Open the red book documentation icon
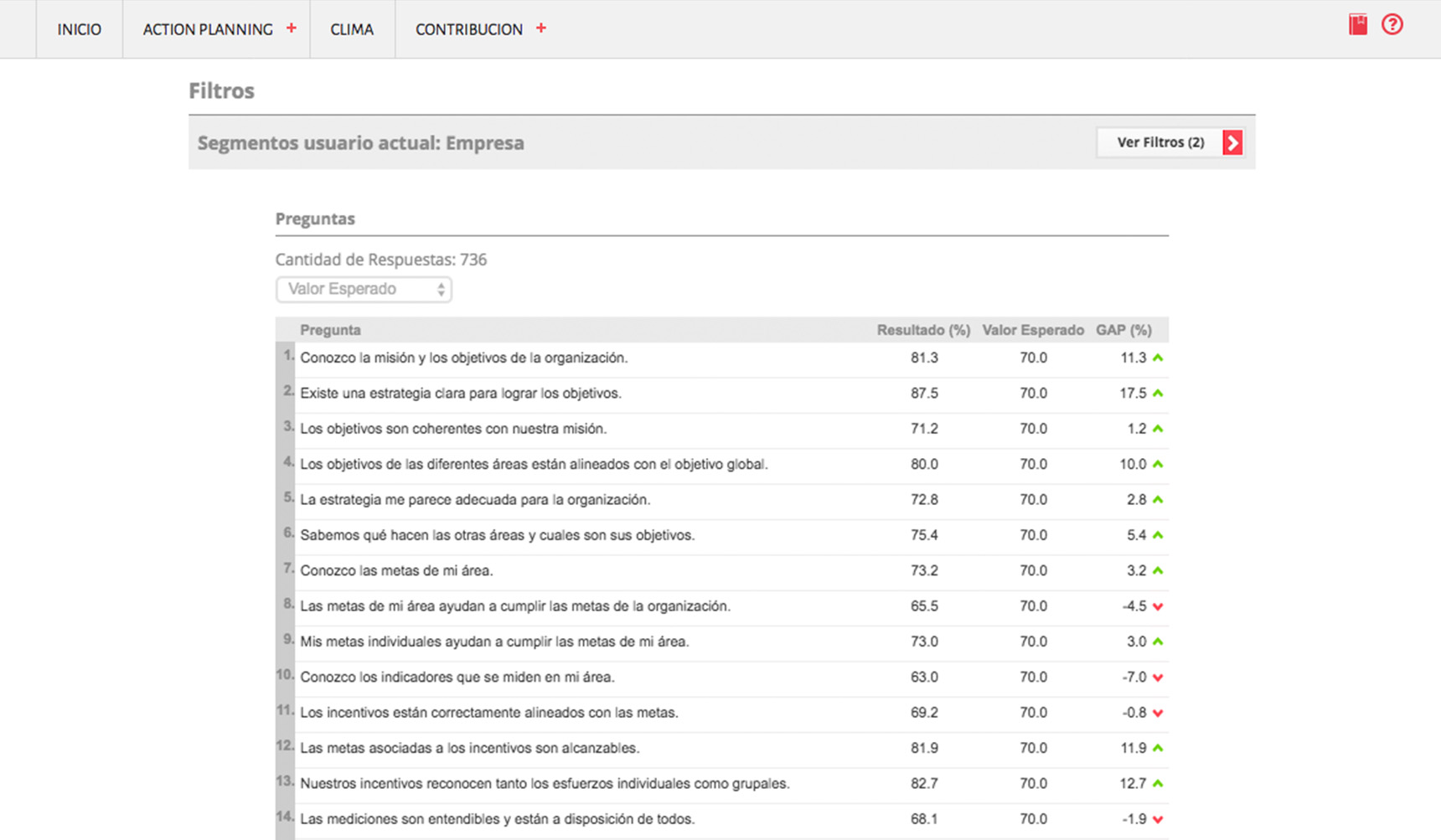 [1358, 25]
